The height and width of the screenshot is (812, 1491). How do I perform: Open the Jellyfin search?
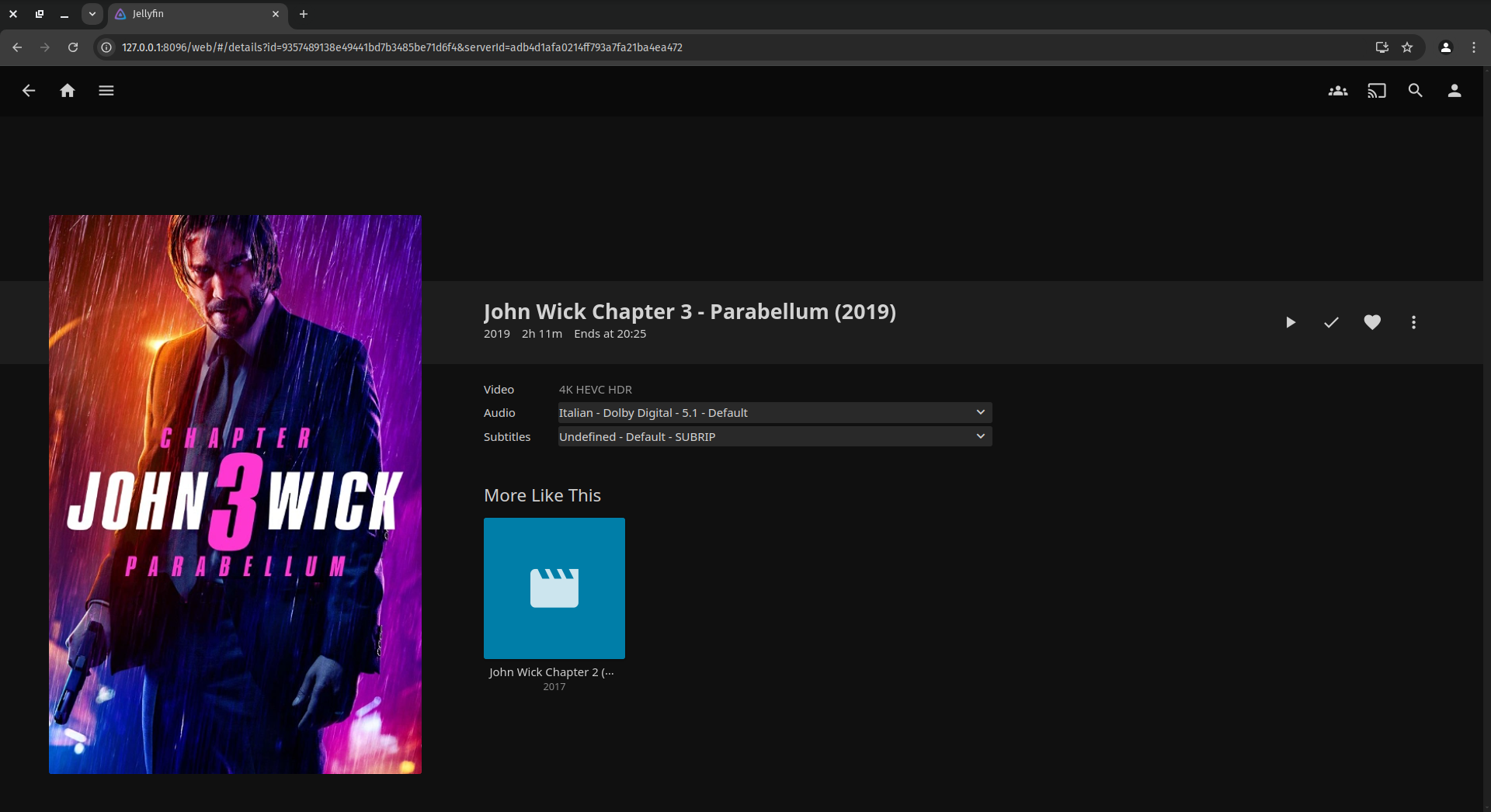tap(1415, 91)
